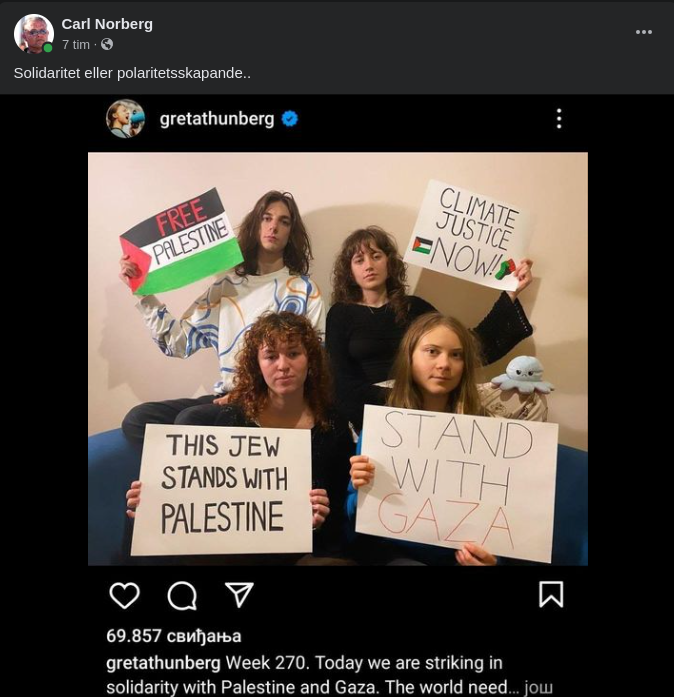Image resolution: width=674 pixels, height=697 pixels.
Task: Click the public globe privacy icon
Action: pos(107,44)
